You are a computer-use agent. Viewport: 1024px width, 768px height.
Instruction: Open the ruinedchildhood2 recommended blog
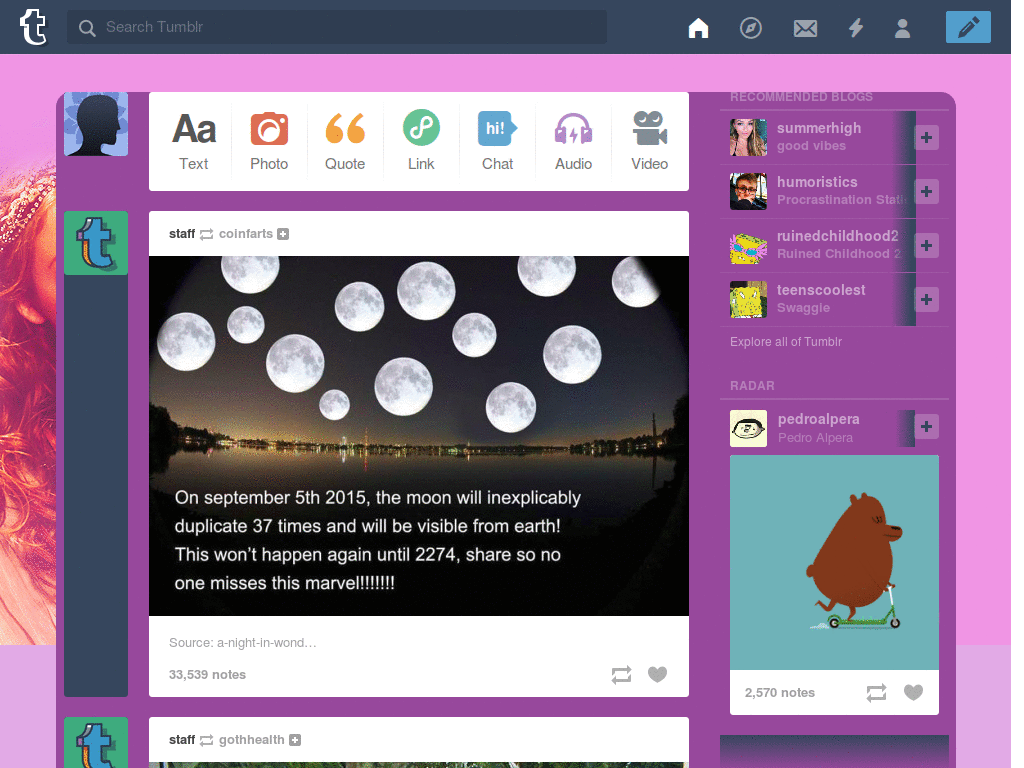coord(838,236)
